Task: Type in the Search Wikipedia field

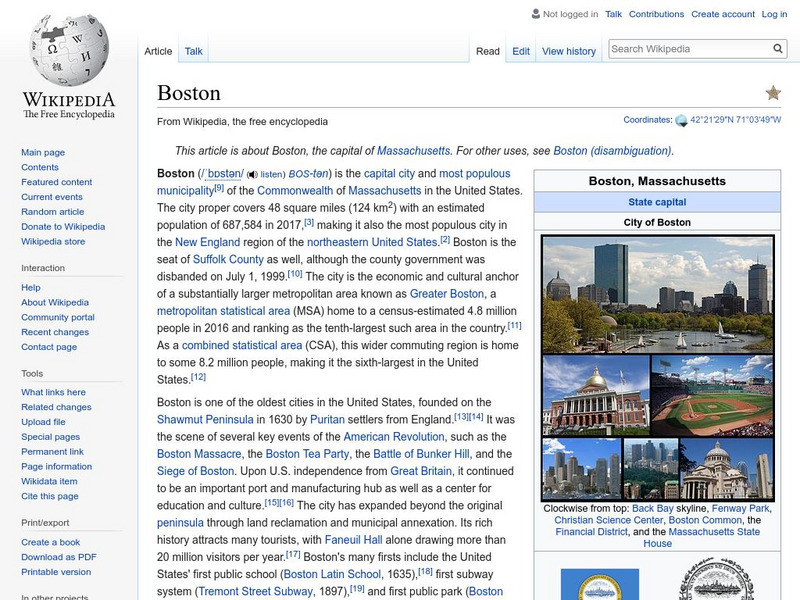Action: (x=688, y=49)
